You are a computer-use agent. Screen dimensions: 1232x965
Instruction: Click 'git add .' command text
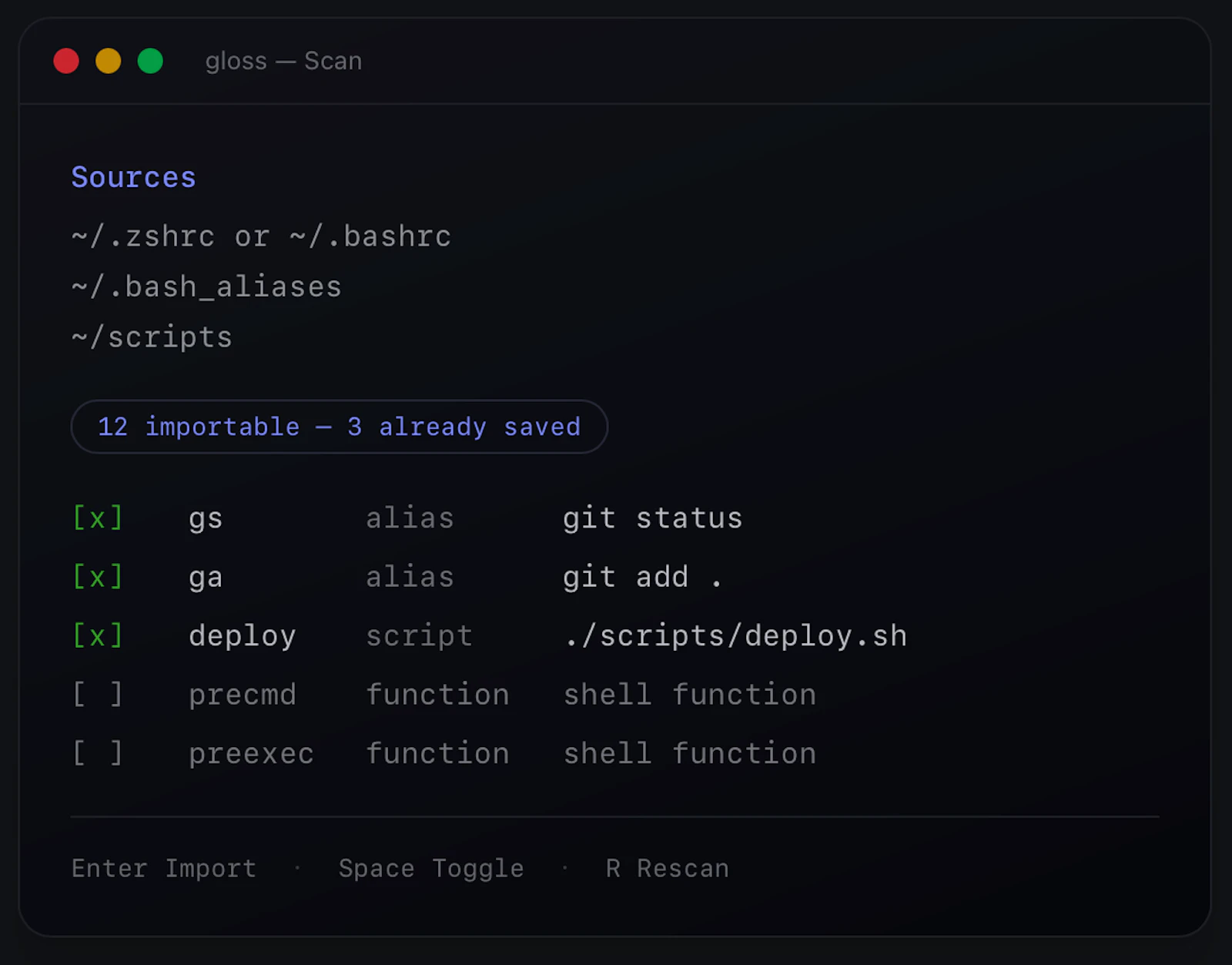[642, 577]
